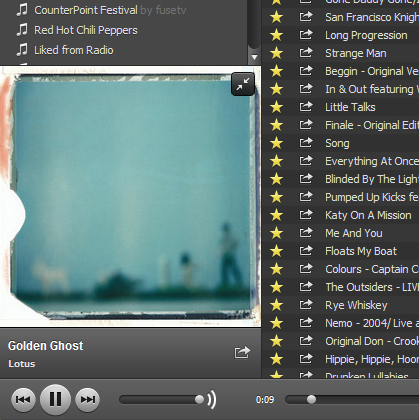Select the Katy On A Mission title

(368, 215)
